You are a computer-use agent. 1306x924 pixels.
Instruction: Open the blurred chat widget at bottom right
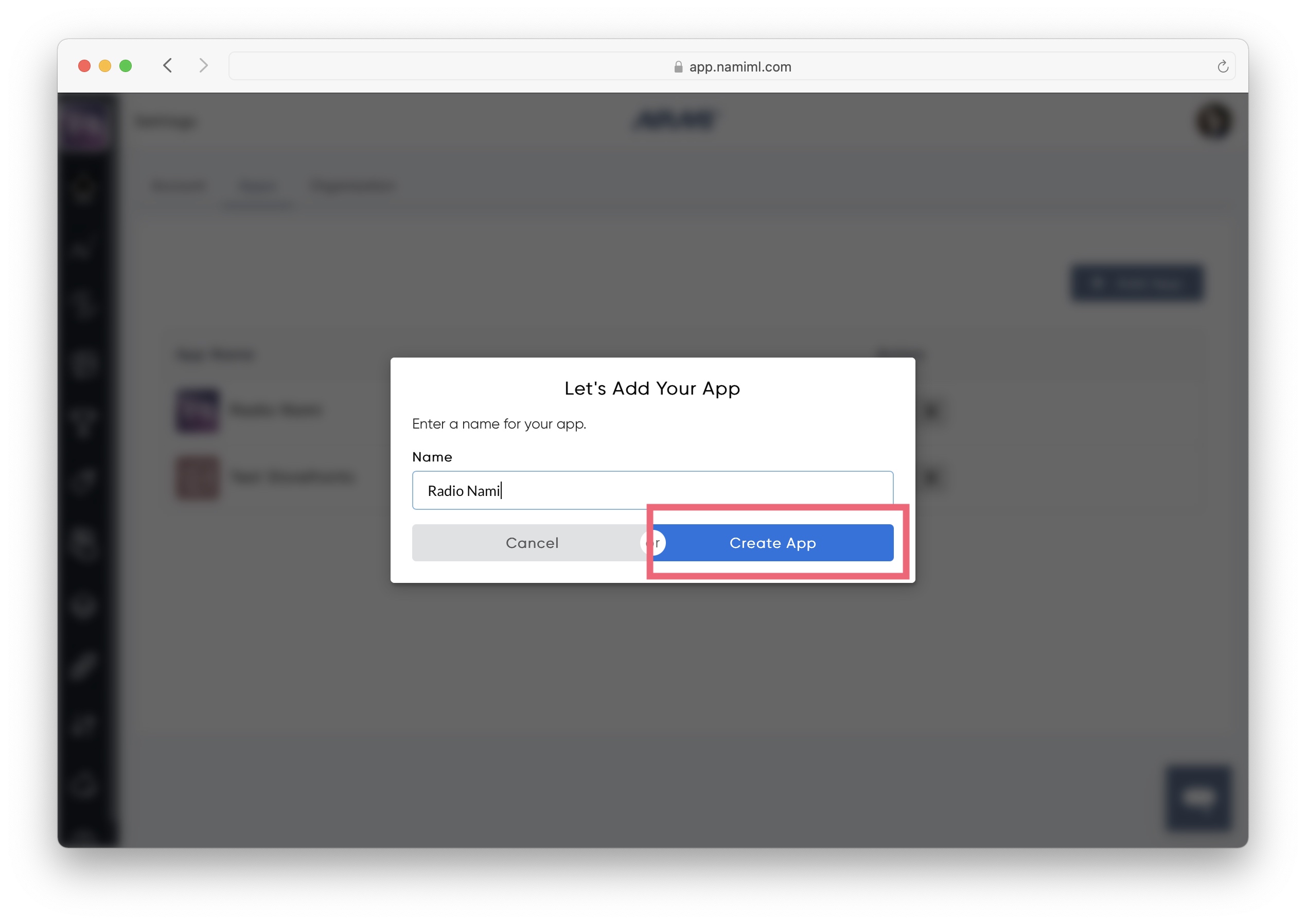pos(1198,797)
